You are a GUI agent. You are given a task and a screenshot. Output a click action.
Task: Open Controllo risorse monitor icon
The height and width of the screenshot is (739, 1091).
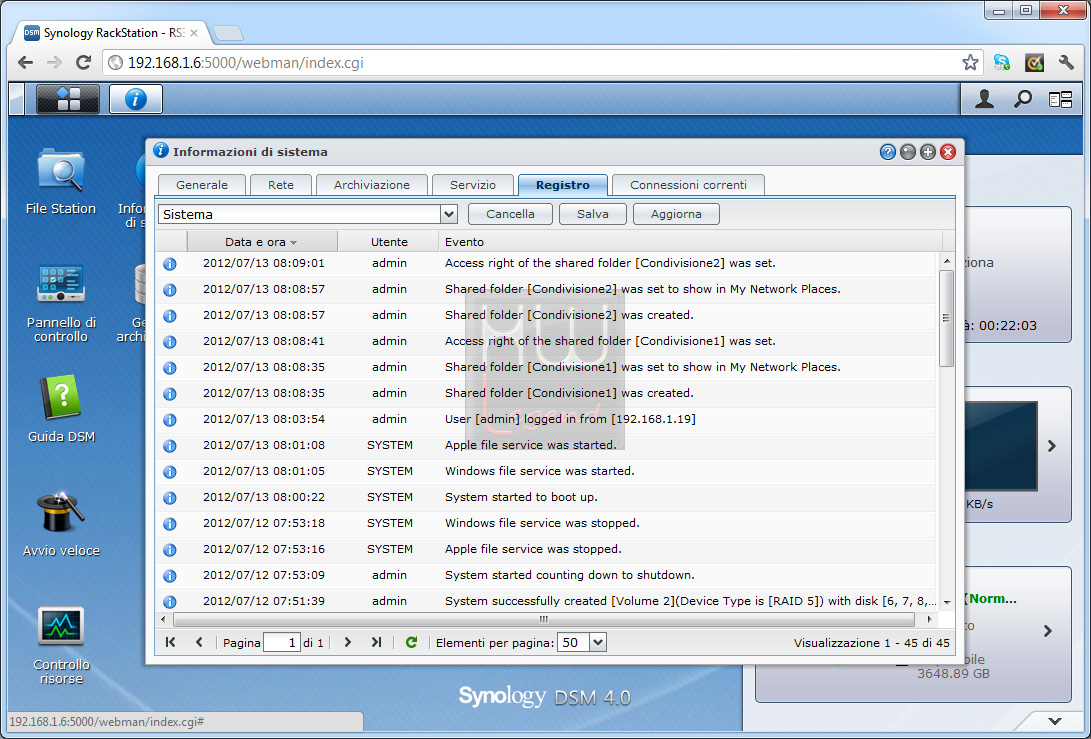[61, 645]
